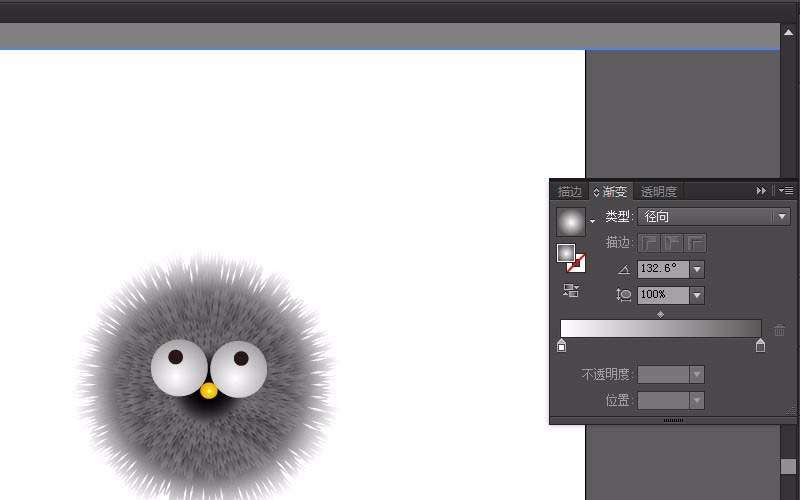Screen dimensions: 800x500
Task: Click the vertical scrollbar thumb
Action: [788, 466]
